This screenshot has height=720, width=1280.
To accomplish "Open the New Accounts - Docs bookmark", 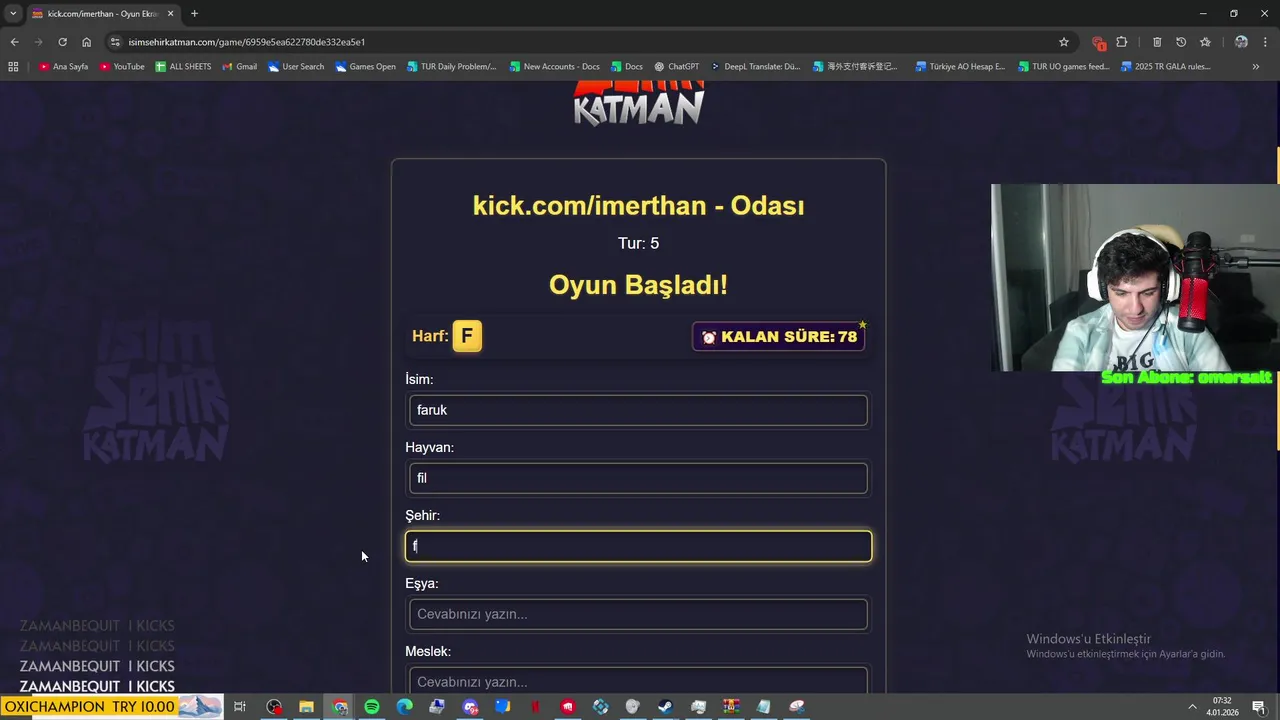I will point(555,67).
